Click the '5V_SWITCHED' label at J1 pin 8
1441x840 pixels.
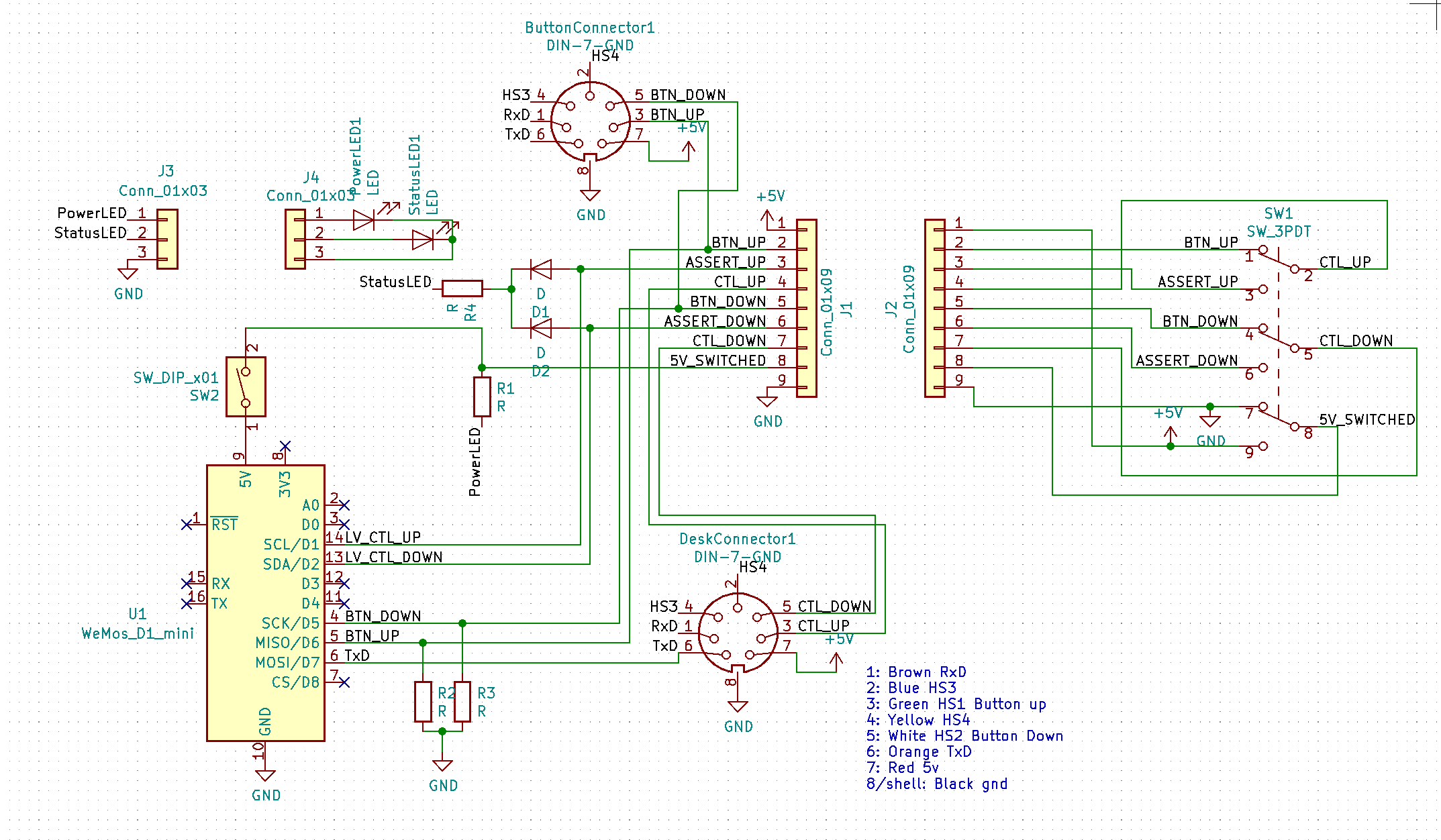717,360
